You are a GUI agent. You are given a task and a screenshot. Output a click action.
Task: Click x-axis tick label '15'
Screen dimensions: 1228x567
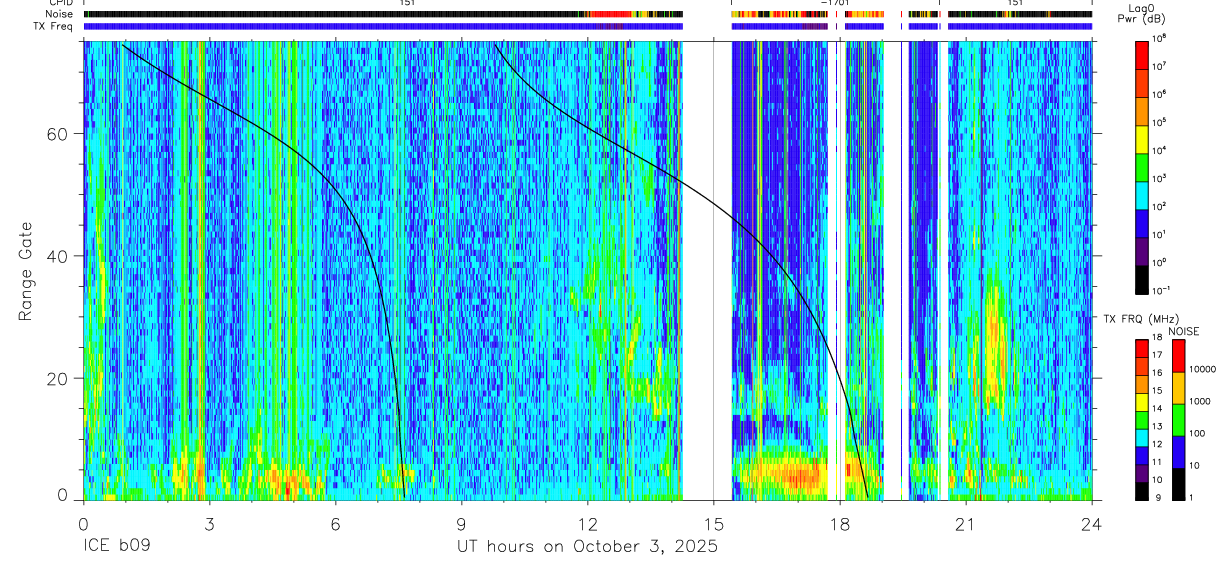tap(713, 522)
